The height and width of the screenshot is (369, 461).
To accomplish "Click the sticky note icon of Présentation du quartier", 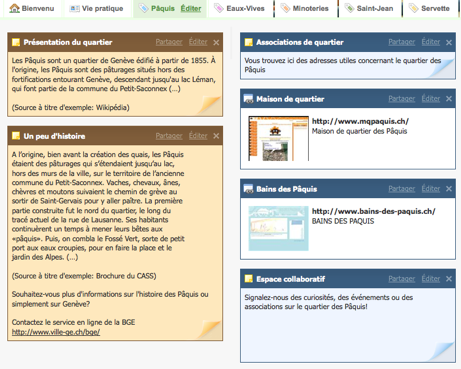I will point(16,42).
